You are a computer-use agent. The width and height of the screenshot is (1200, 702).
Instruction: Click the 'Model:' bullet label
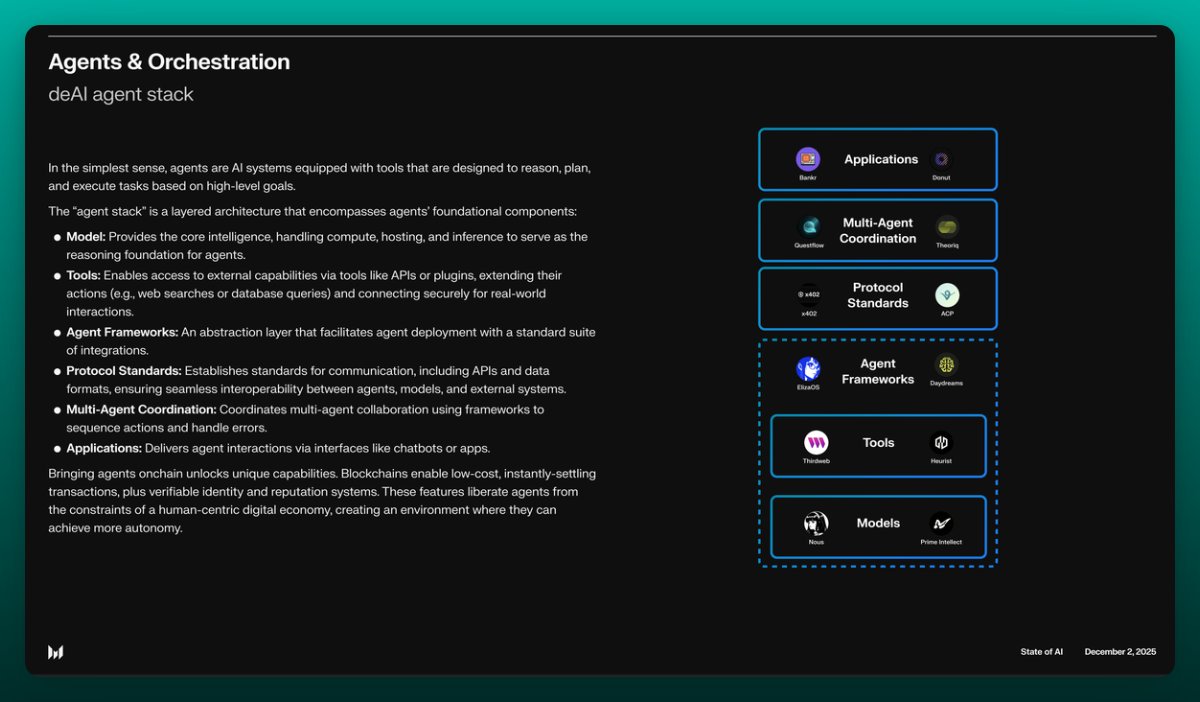click(86, 237)
